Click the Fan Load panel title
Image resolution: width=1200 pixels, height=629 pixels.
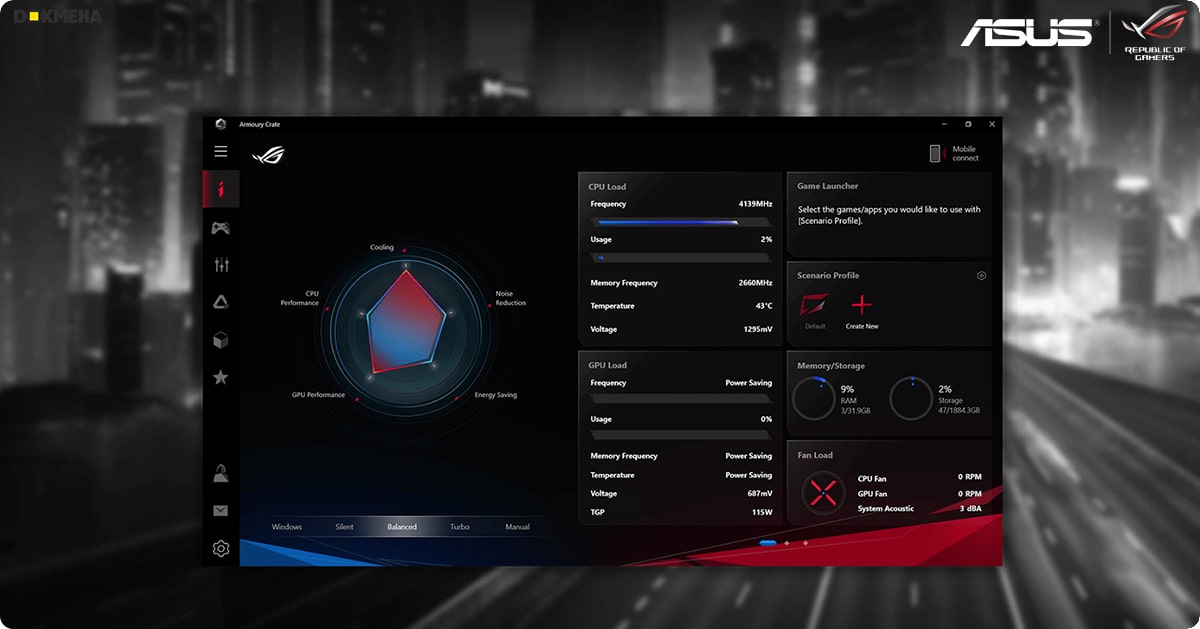tap(815, 455)
